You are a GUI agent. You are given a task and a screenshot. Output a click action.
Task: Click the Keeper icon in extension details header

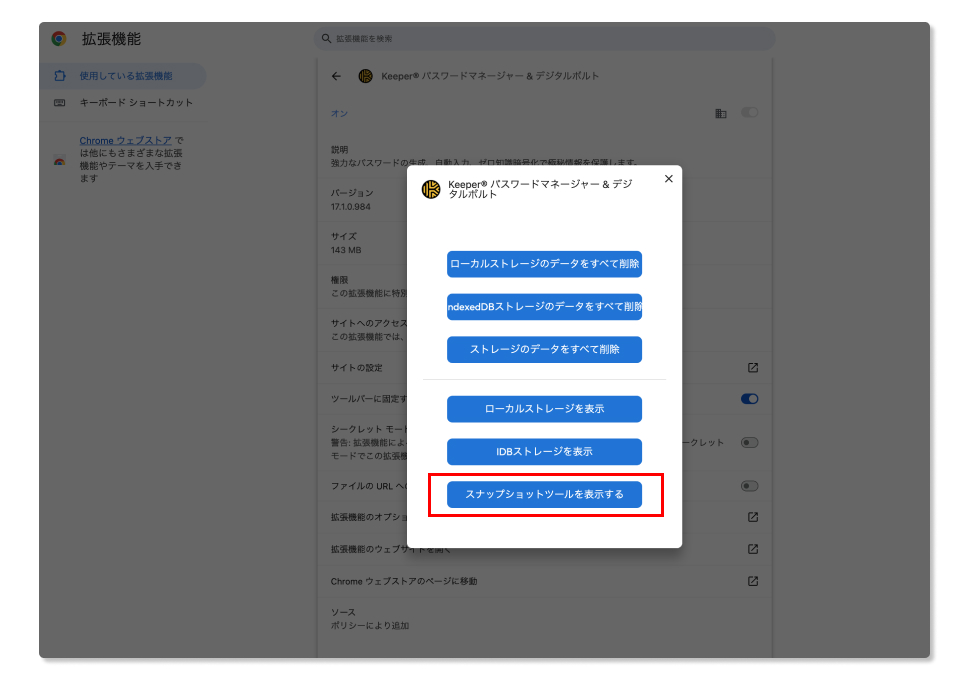click(x=365, y=76)
